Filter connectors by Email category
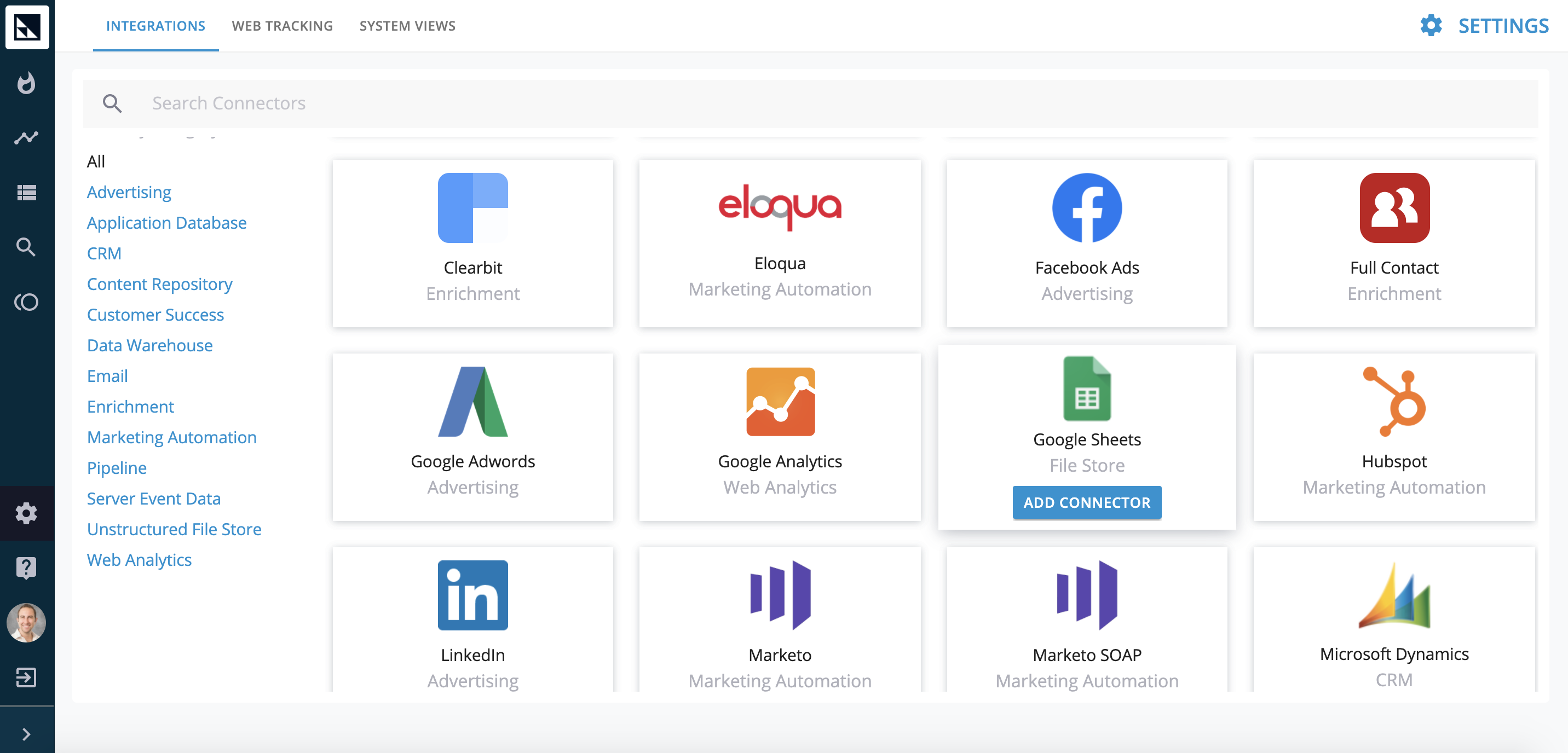The height and width of the screenshot is (753, 1568). click(107, 376)
